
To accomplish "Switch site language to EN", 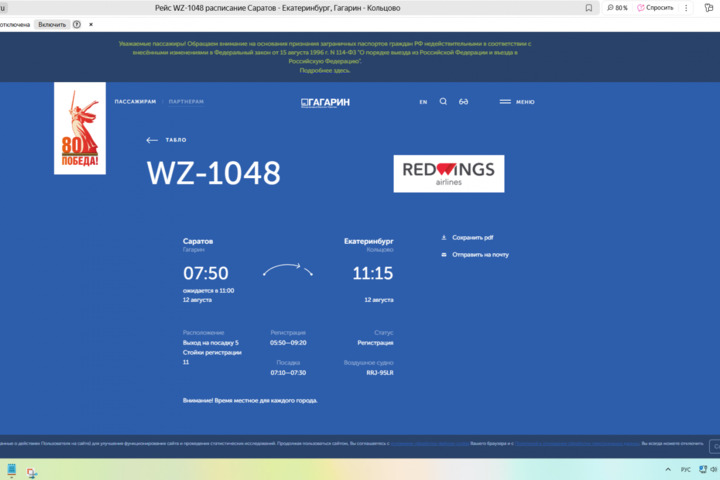I will (x=423, y=102).
